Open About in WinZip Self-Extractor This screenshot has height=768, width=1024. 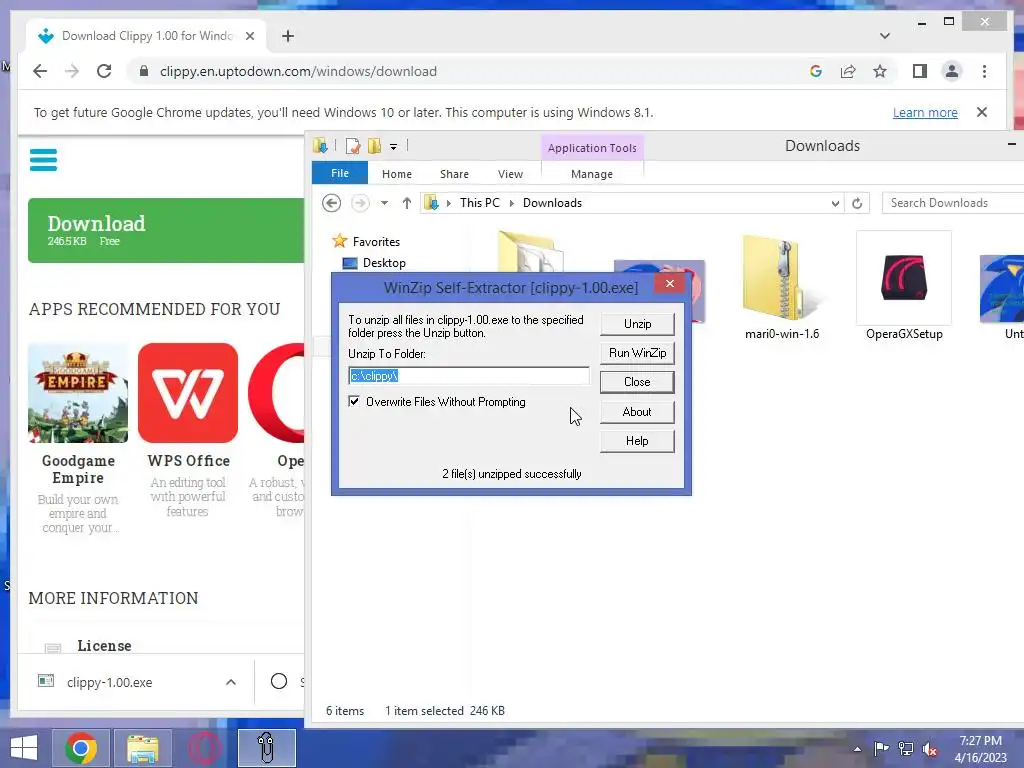637,411
